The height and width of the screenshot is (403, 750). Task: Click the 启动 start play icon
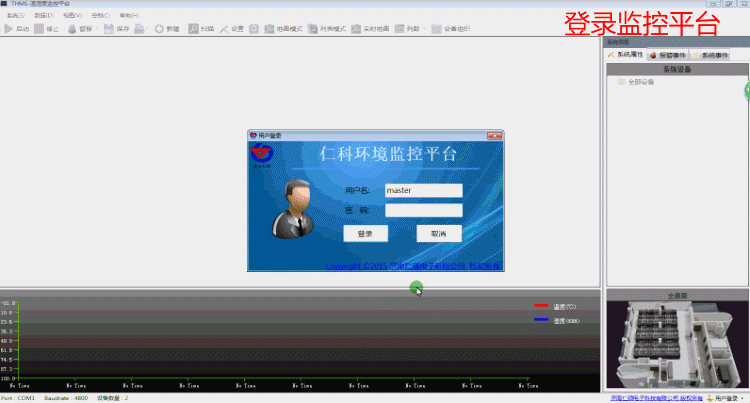pos(9,29)
